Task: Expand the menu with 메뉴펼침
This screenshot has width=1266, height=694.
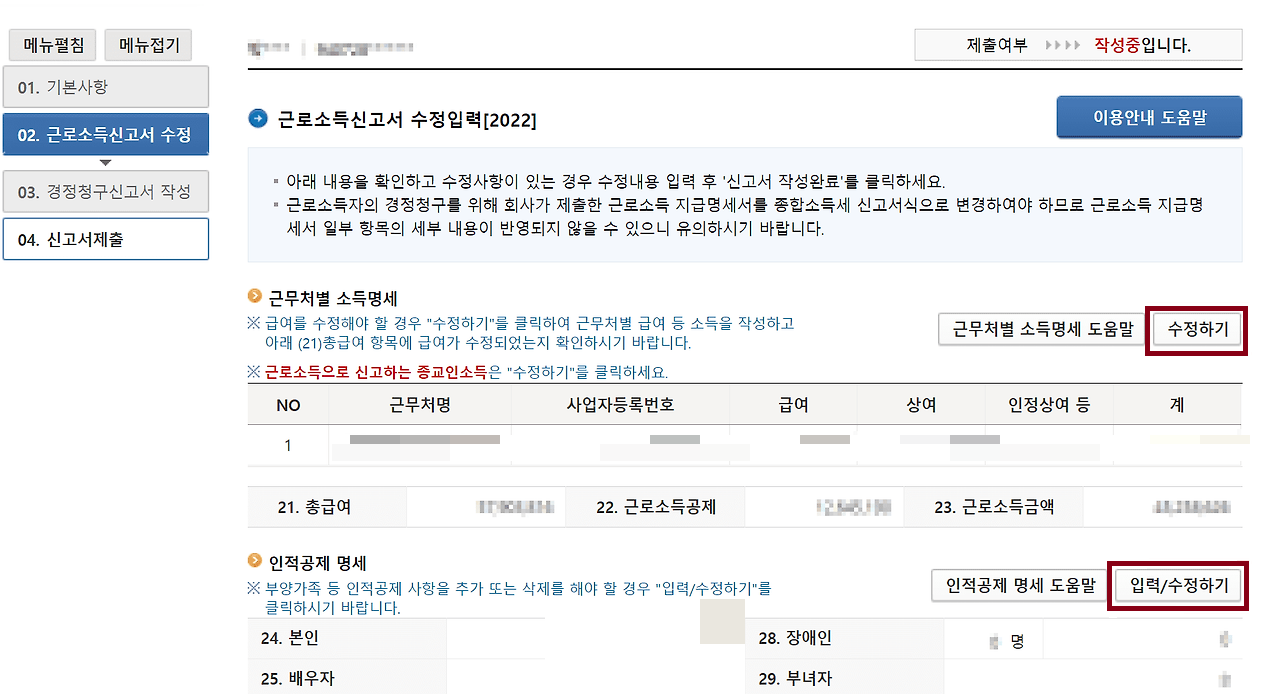Action: click(52, 44)
